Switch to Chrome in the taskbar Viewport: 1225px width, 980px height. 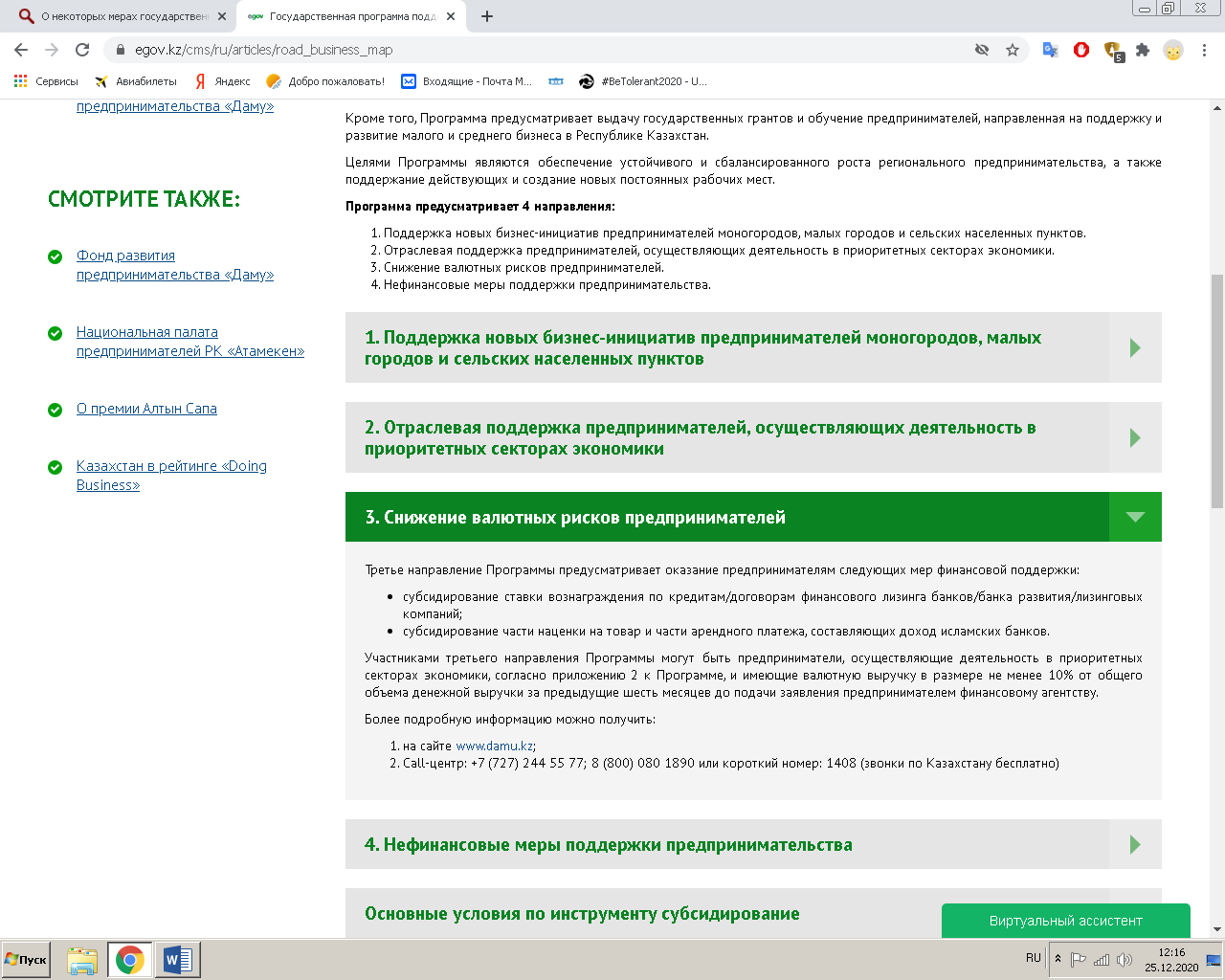click(x=130, y=960)
